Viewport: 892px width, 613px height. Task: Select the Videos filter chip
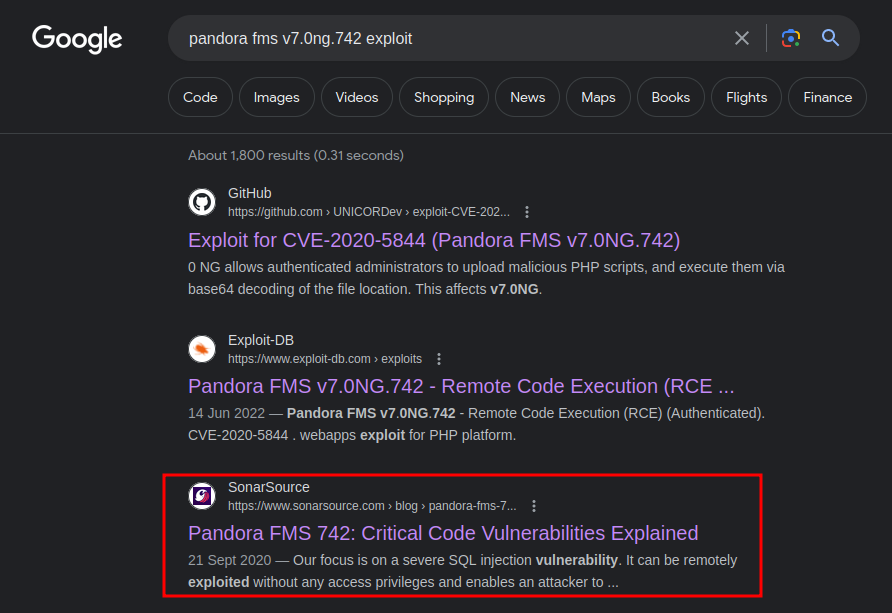(x=357, y=97)
